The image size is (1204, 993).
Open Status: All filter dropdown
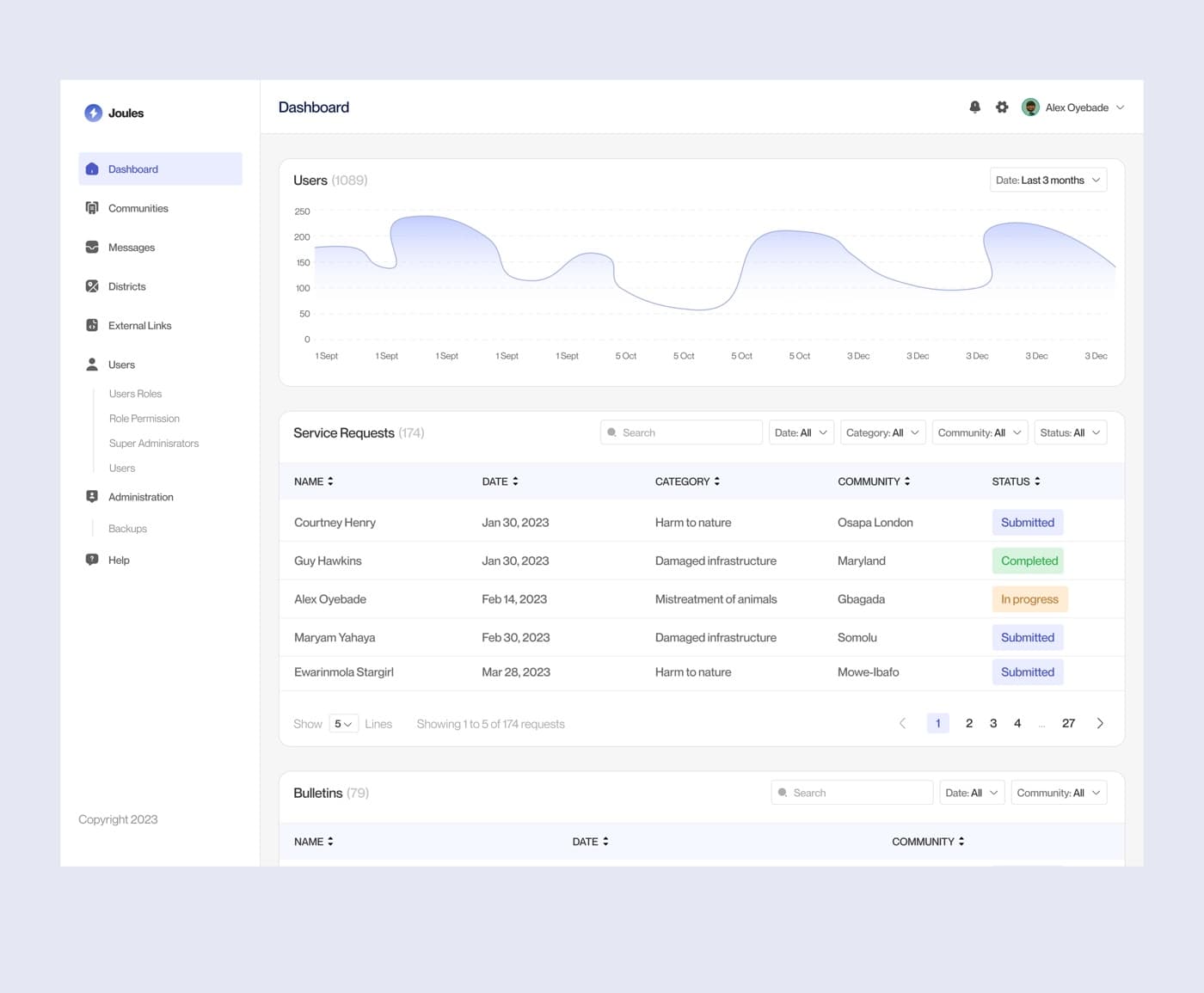coord(1071,432)
